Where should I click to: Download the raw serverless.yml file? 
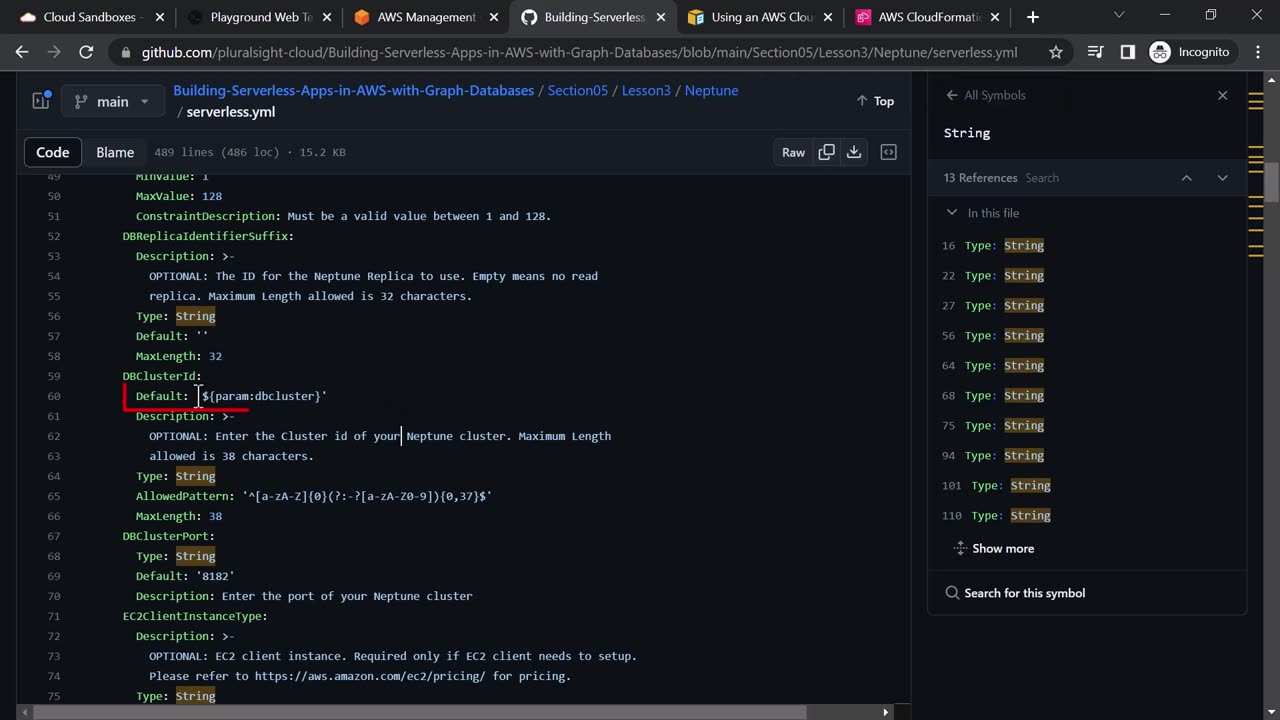853,152
